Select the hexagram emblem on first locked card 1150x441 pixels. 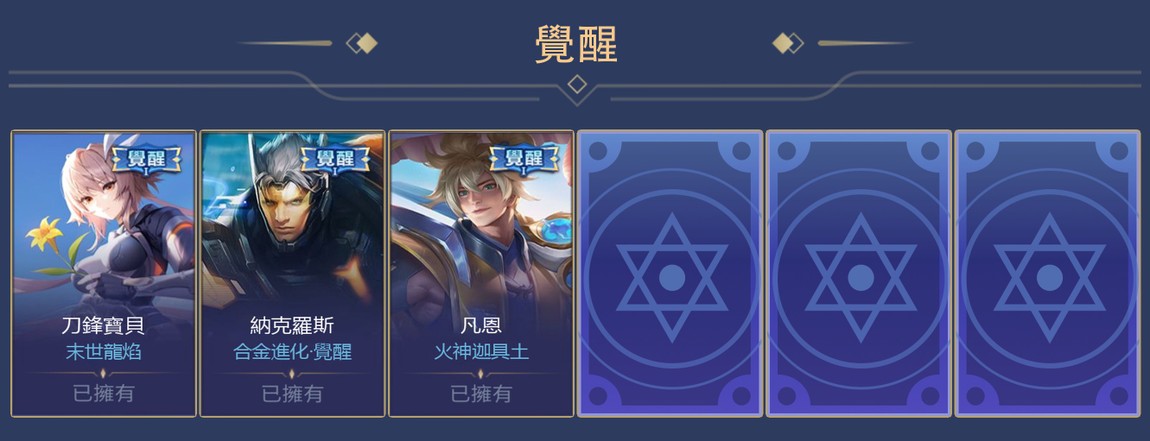click(672, 277)
